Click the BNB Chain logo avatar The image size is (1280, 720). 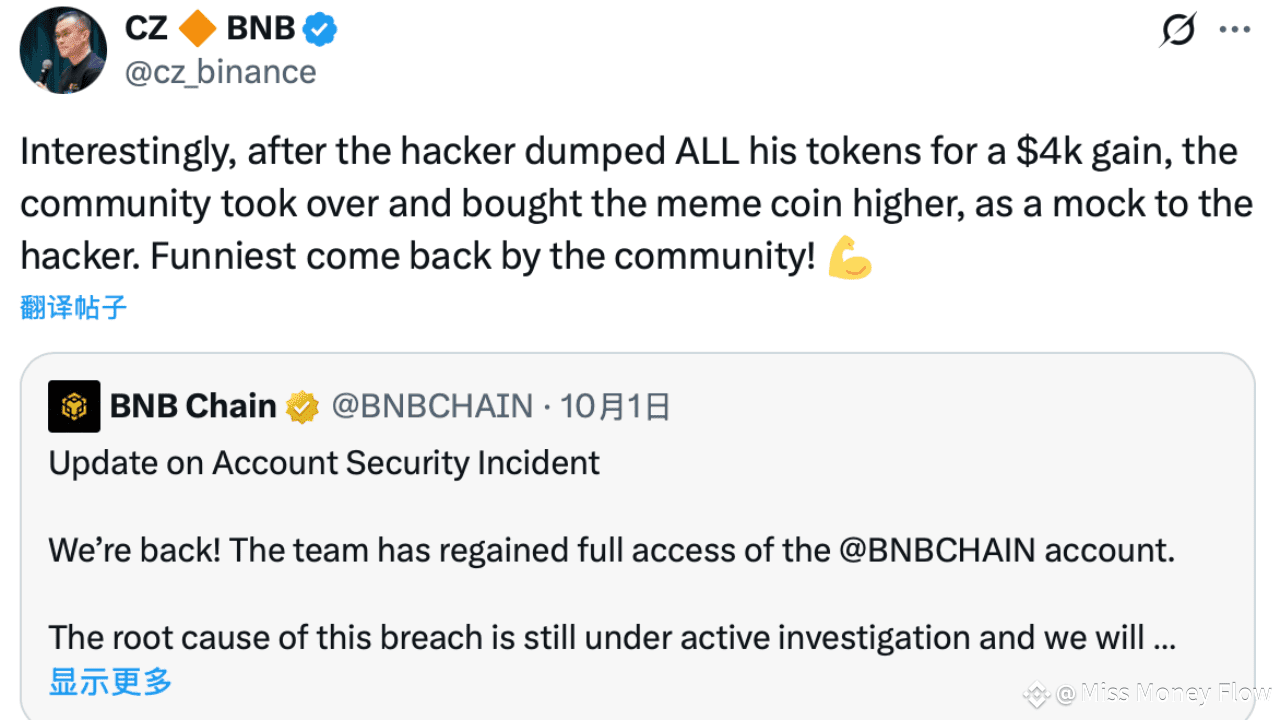(x=74, y=406)
